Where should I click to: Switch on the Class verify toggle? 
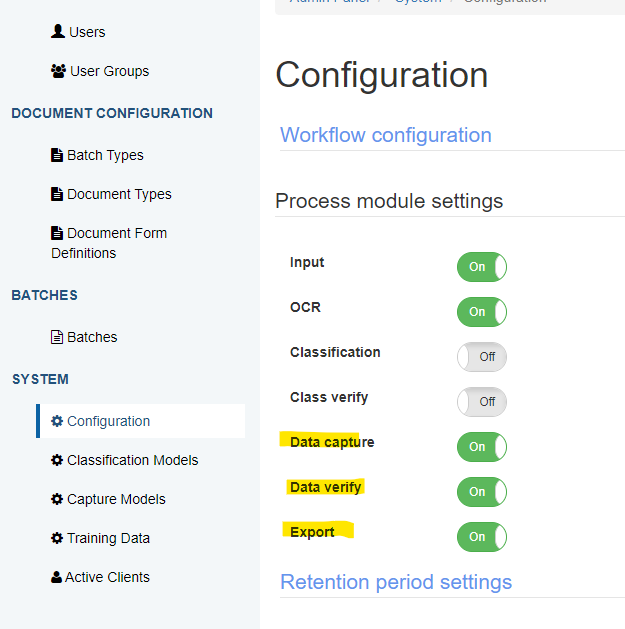482,402
